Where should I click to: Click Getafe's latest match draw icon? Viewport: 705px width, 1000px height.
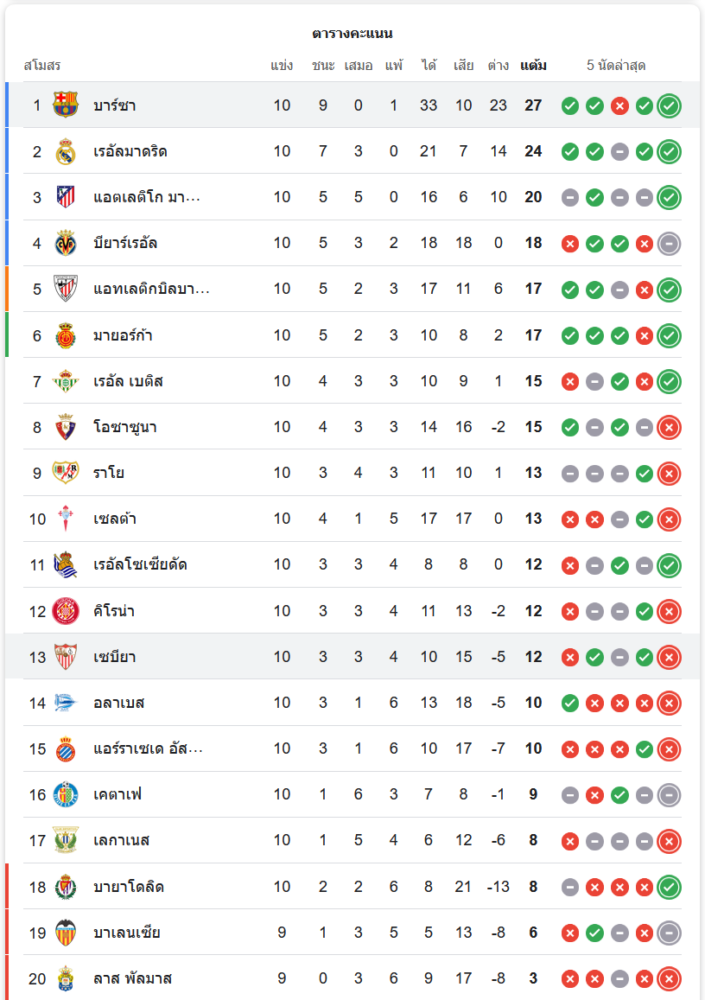pyautogui.click(x=669, y=796)
